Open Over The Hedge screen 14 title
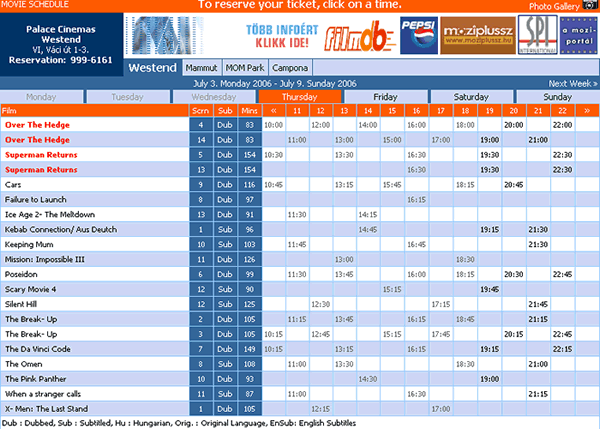This screenshot has width=600, height=429. click(x=38, y=140)
